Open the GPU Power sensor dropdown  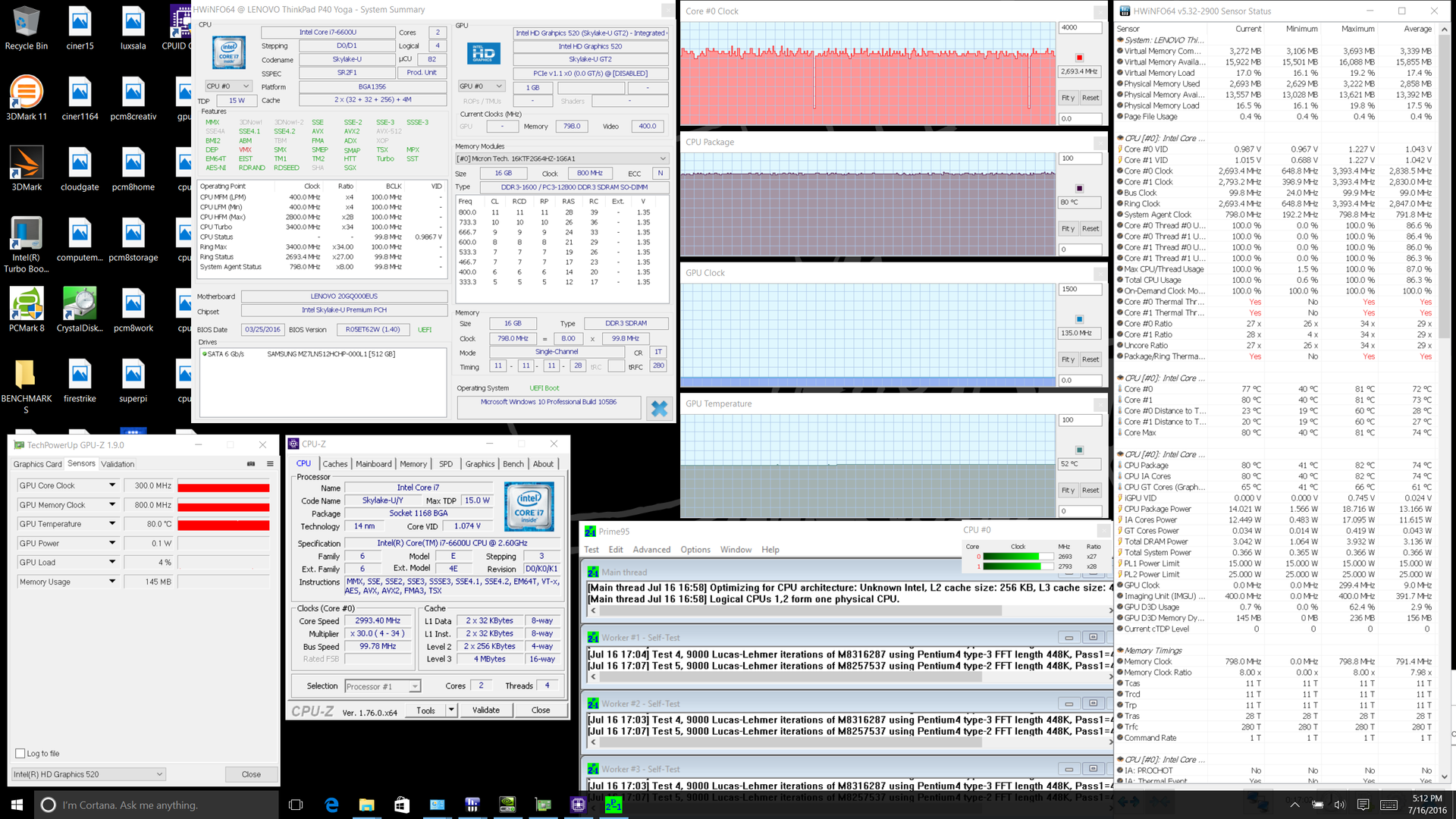point(112,543)
